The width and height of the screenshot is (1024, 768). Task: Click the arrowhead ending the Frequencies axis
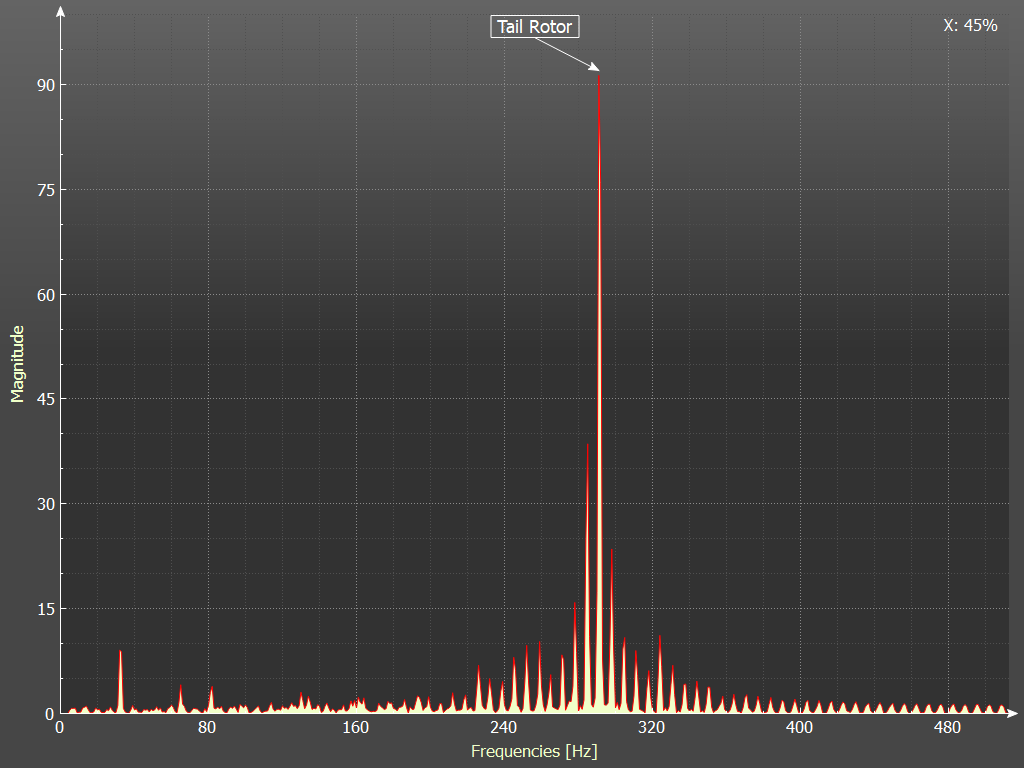[x=1011, y=714]
